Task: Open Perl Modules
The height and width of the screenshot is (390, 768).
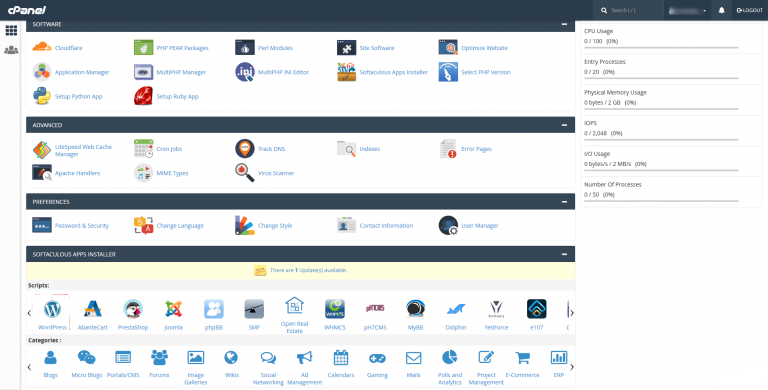Action: (x=264, y=48)
